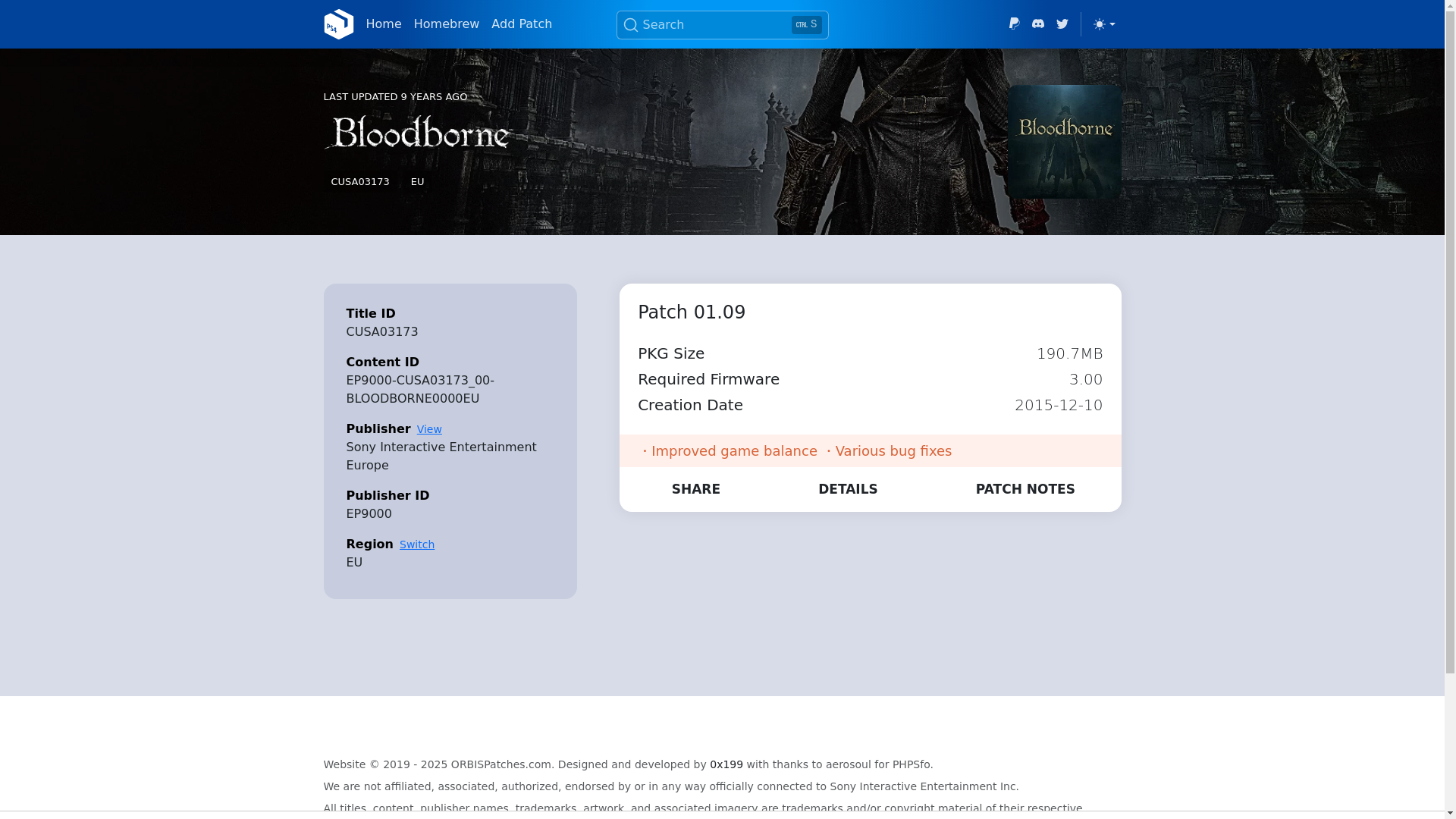Select the Required Firmware value 3.00
Screen dimensions: 1456x819
pos(1086,379)
